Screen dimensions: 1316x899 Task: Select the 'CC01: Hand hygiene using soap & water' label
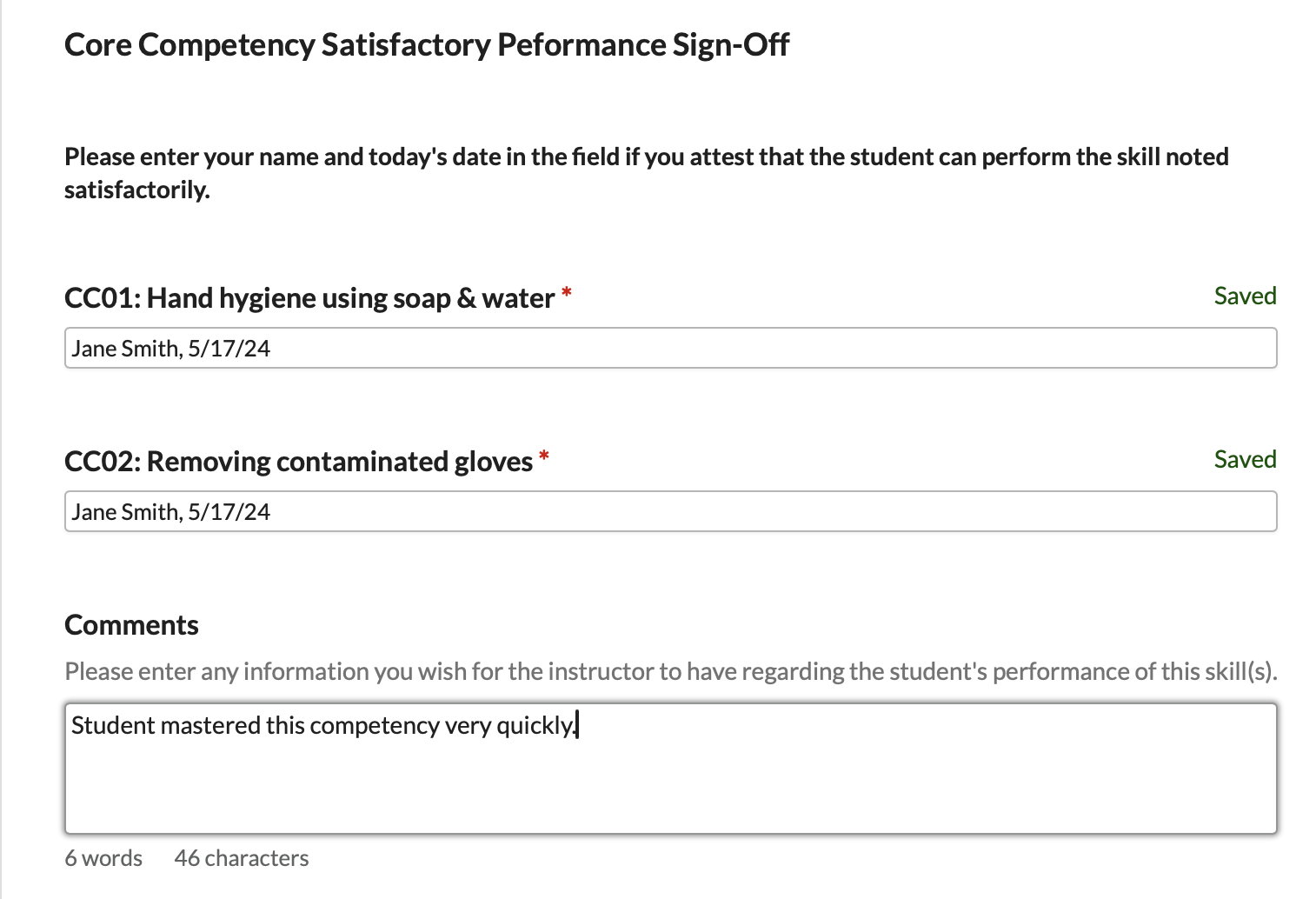coord(309,298)
